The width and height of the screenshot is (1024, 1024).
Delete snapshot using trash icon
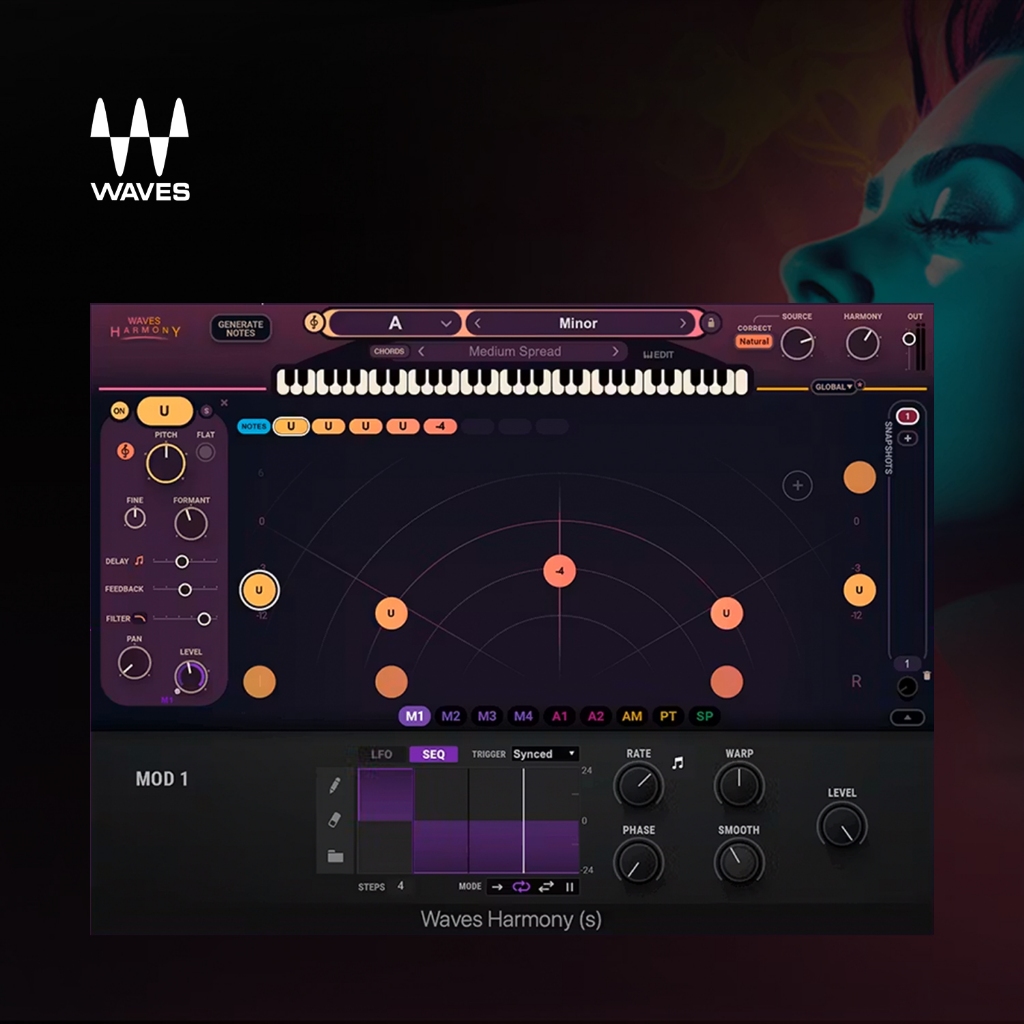point(927,676)
